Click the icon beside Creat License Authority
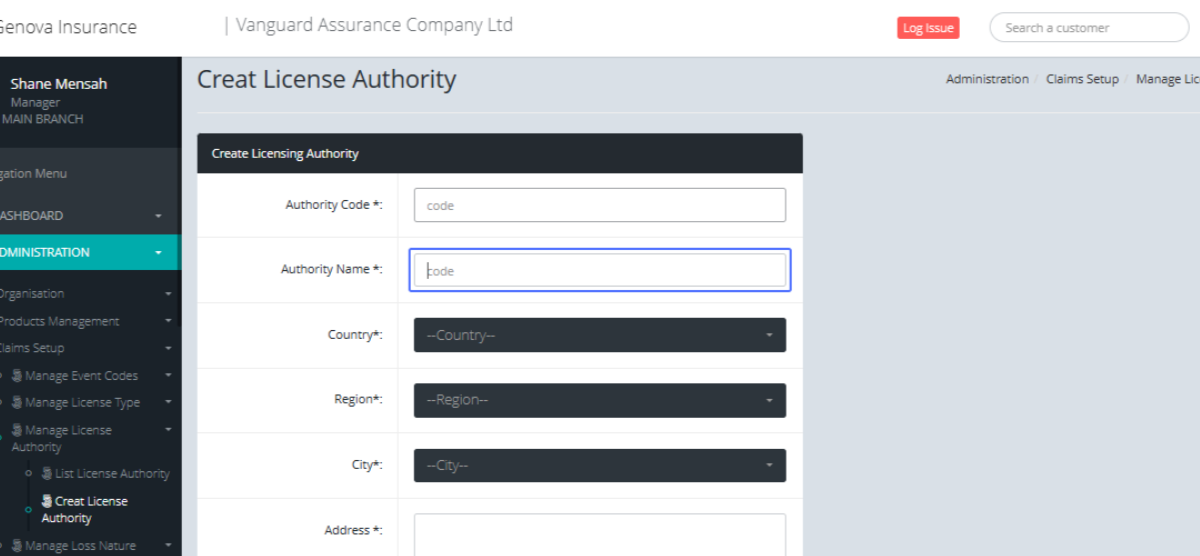Viewport: 1200px width, 556px height. [46, 501]
